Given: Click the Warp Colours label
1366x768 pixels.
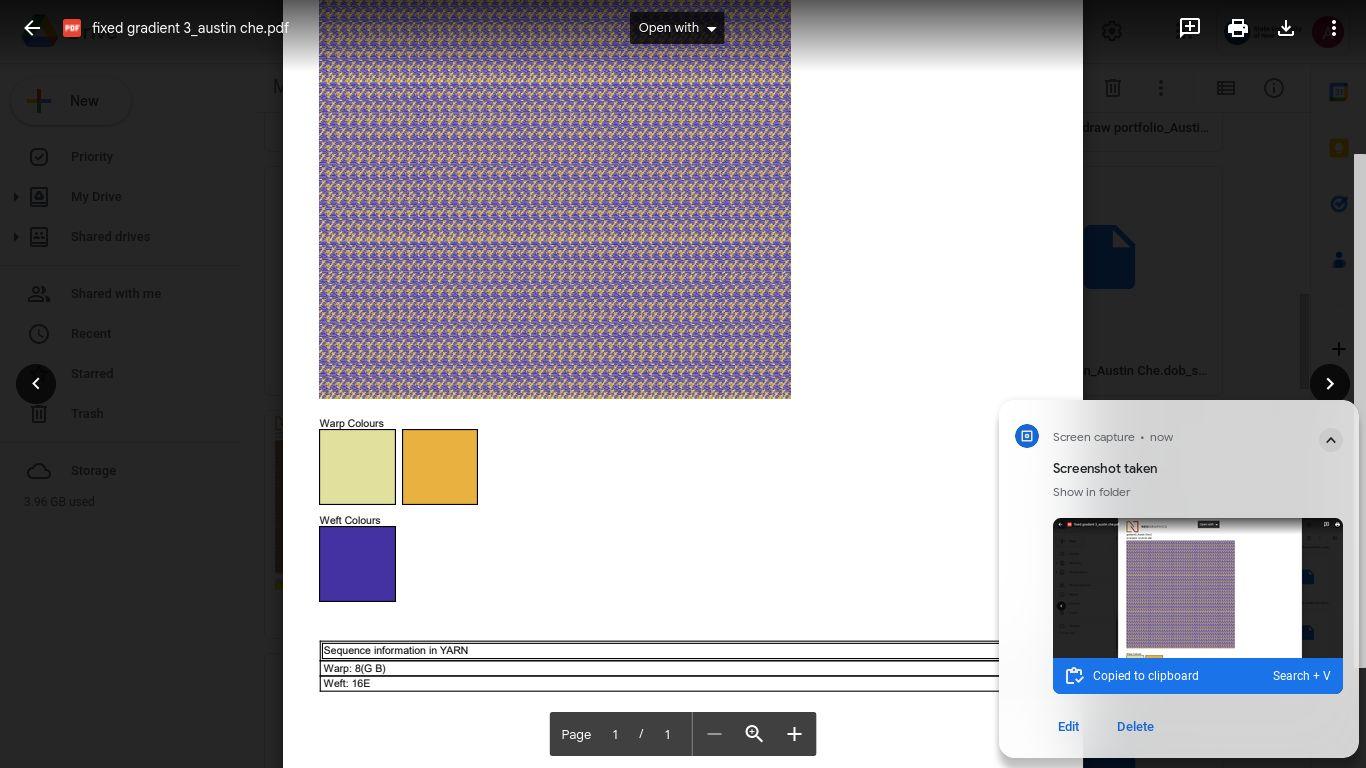Looking at the screenshot, I should [351, 424].
